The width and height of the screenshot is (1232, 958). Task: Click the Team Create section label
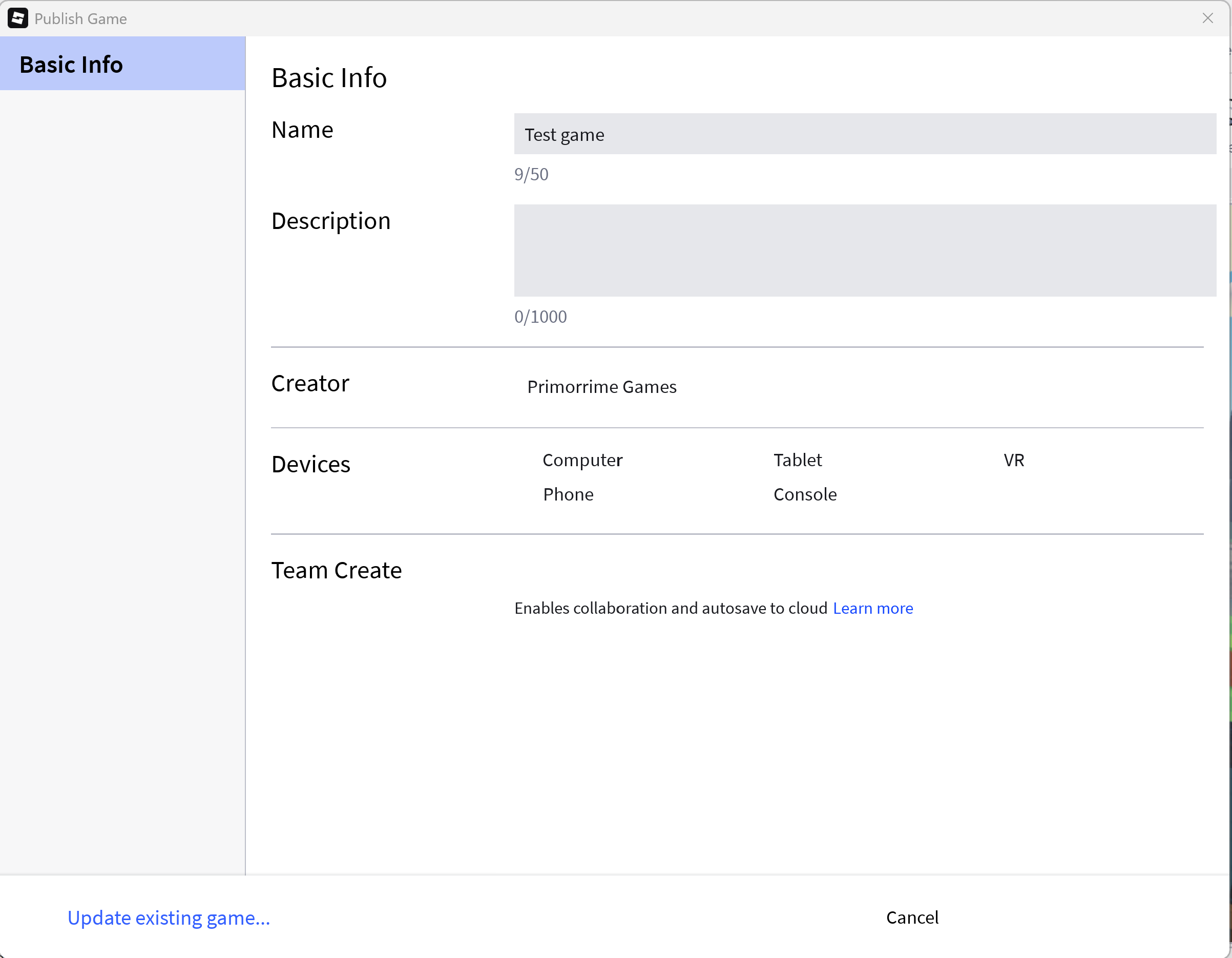tap(336, 570)
